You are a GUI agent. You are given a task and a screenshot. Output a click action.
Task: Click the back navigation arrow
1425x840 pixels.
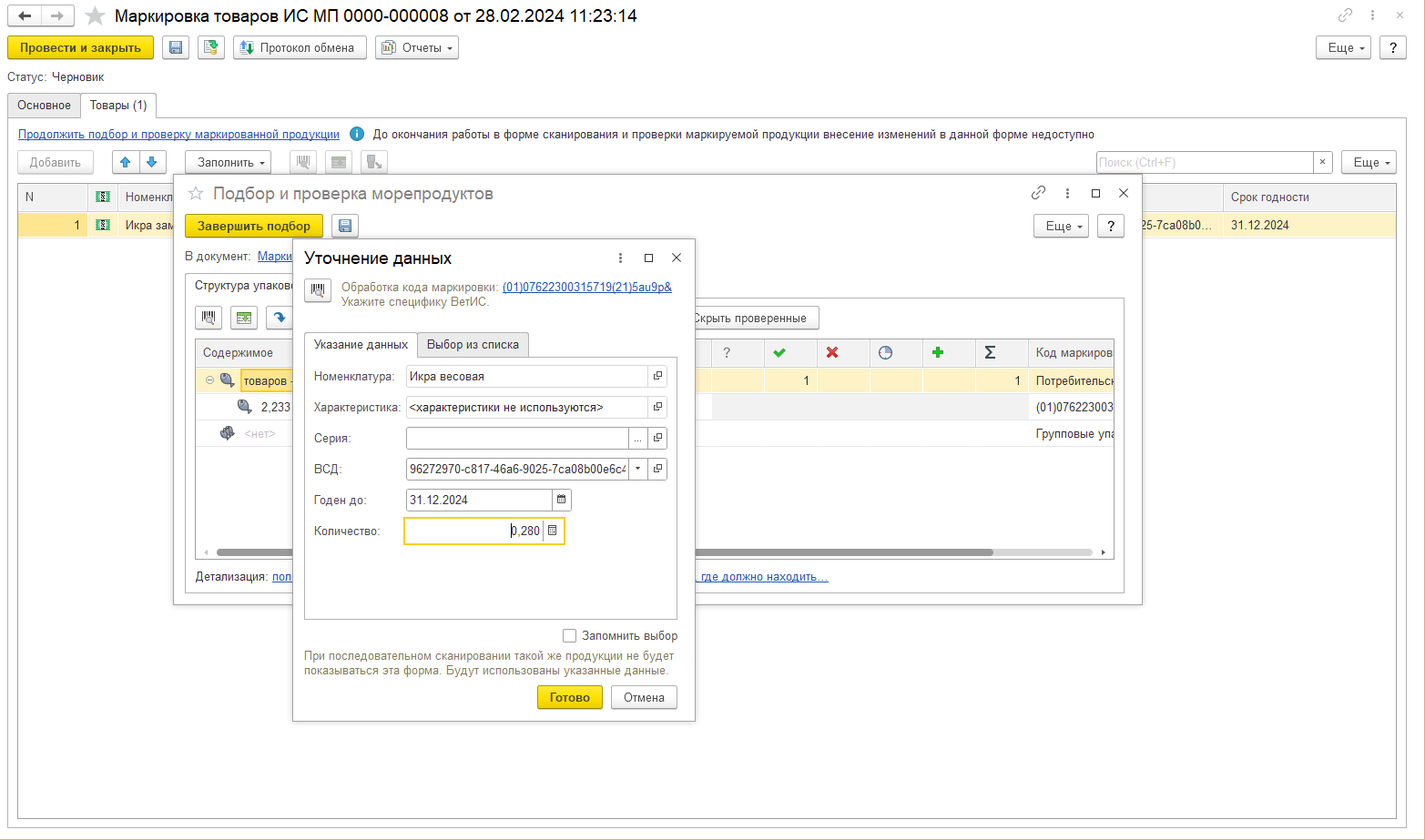pyautogui.click(x=25, y=16)
